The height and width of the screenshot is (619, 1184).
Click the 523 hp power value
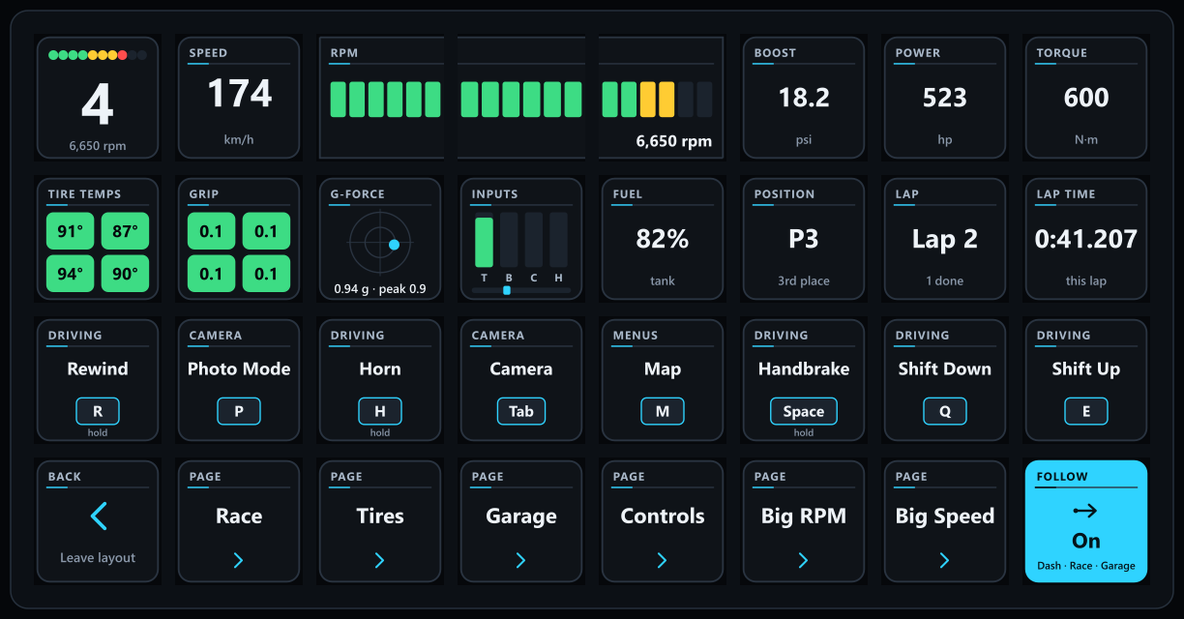point(945,97)
